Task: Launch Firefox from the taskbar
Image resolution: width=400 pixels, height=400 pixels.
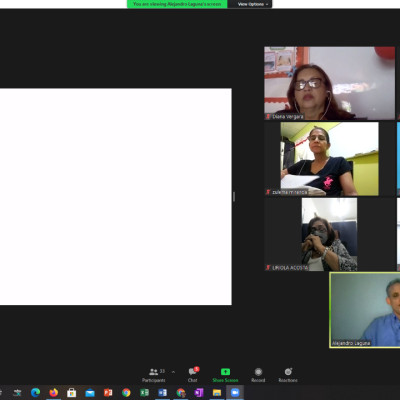Action: click(54, 392)
